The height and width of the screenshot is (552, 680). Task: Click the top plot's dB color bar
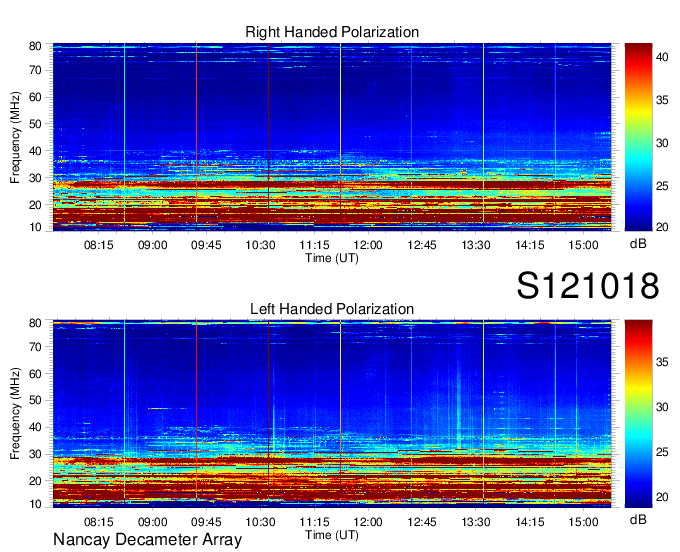coord(638,137)
